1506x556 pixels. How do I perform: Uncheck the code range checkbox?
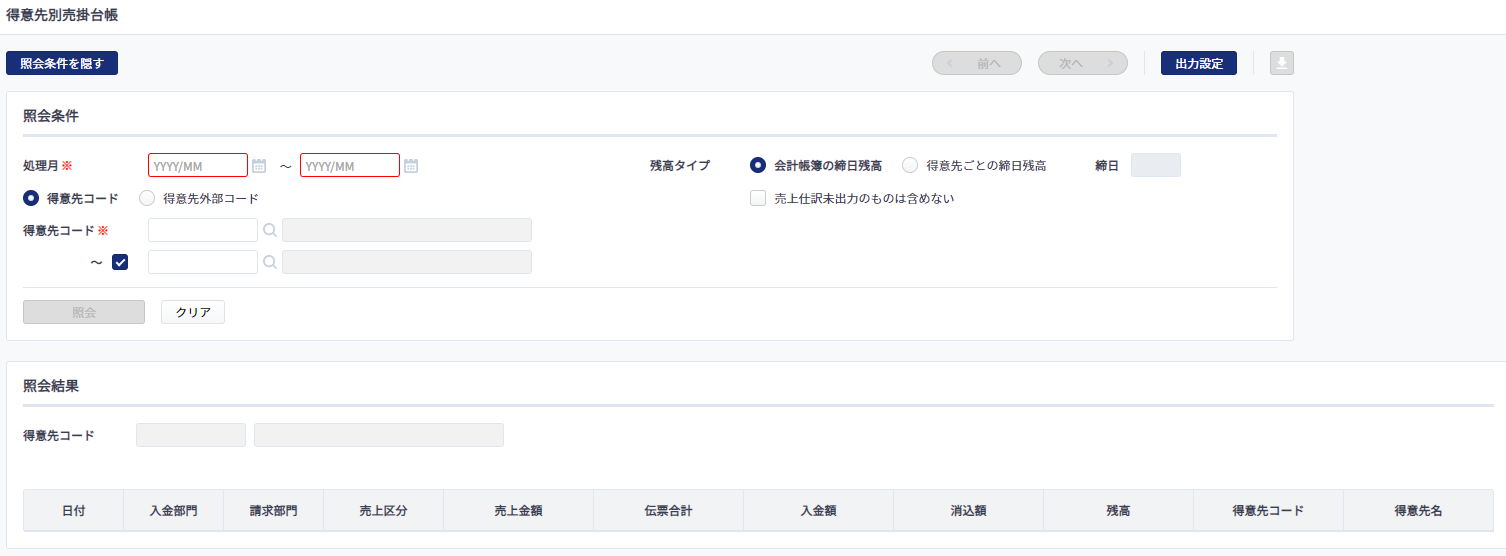(x=120, y=262)
